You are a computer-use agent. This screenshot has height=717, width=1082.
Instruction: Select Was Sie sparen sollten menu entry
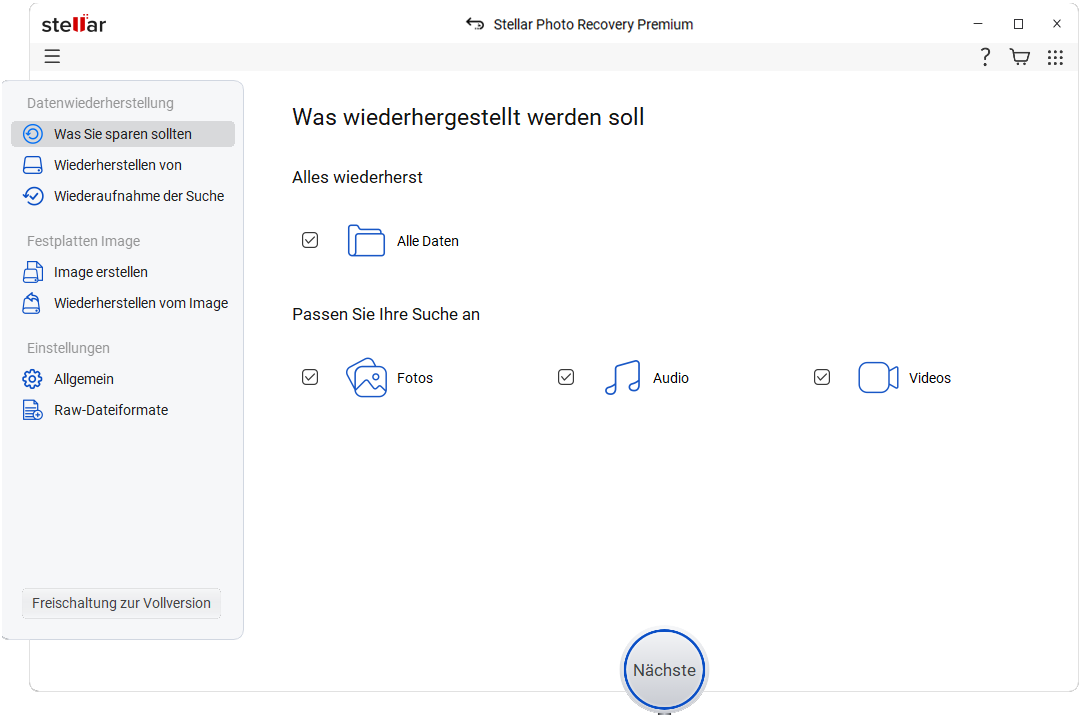[x=122, y=134]
